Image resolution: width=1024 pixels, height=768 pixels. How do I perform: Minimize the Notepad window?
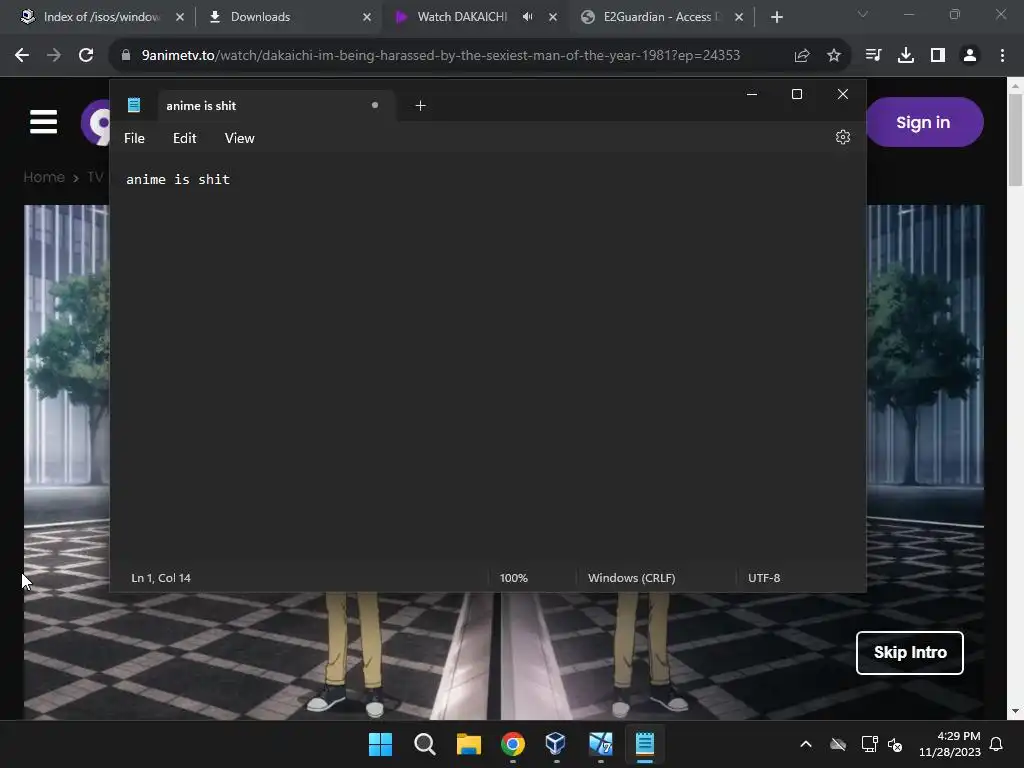[752, 94]
